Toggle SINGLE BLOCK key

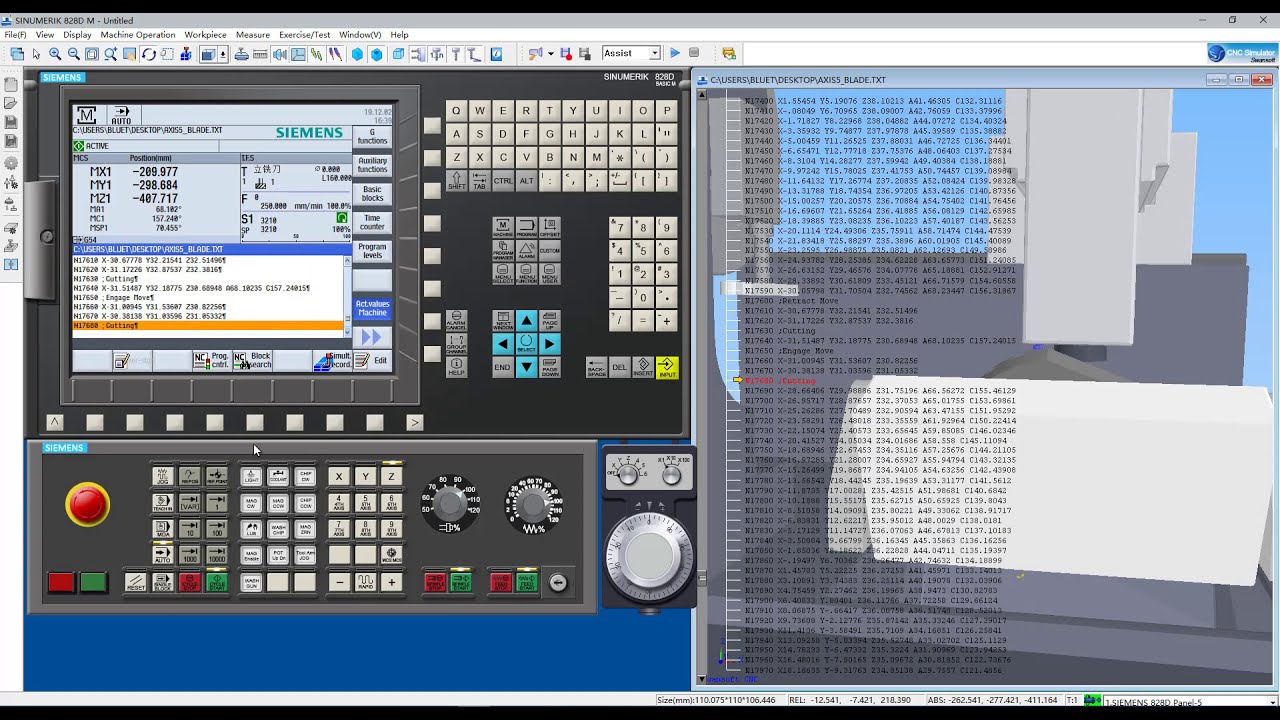(x=162, y=582)
